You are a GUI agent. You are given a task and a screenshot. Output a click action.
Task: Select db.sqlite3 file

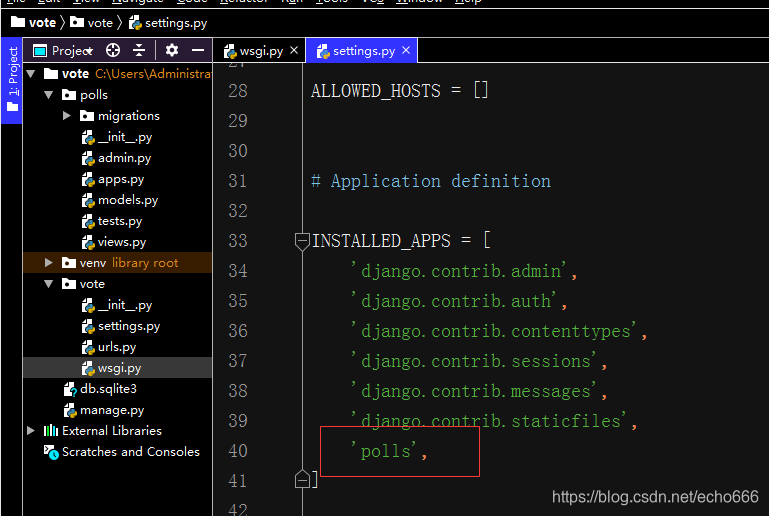click(108, 389)
